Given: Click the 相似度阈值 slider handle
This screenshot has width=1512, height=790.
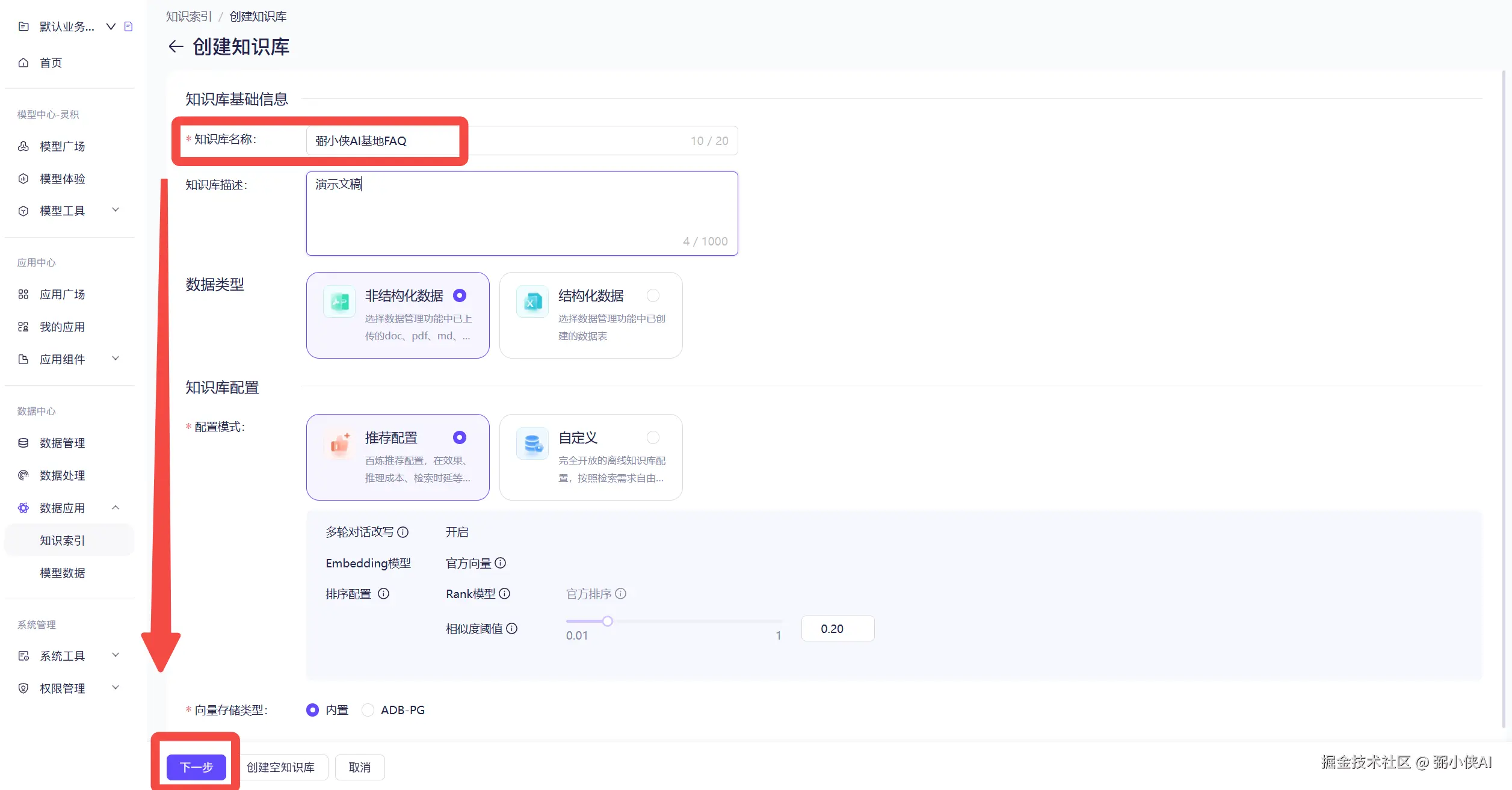Looking at the screenshot, I should (608, 621).
